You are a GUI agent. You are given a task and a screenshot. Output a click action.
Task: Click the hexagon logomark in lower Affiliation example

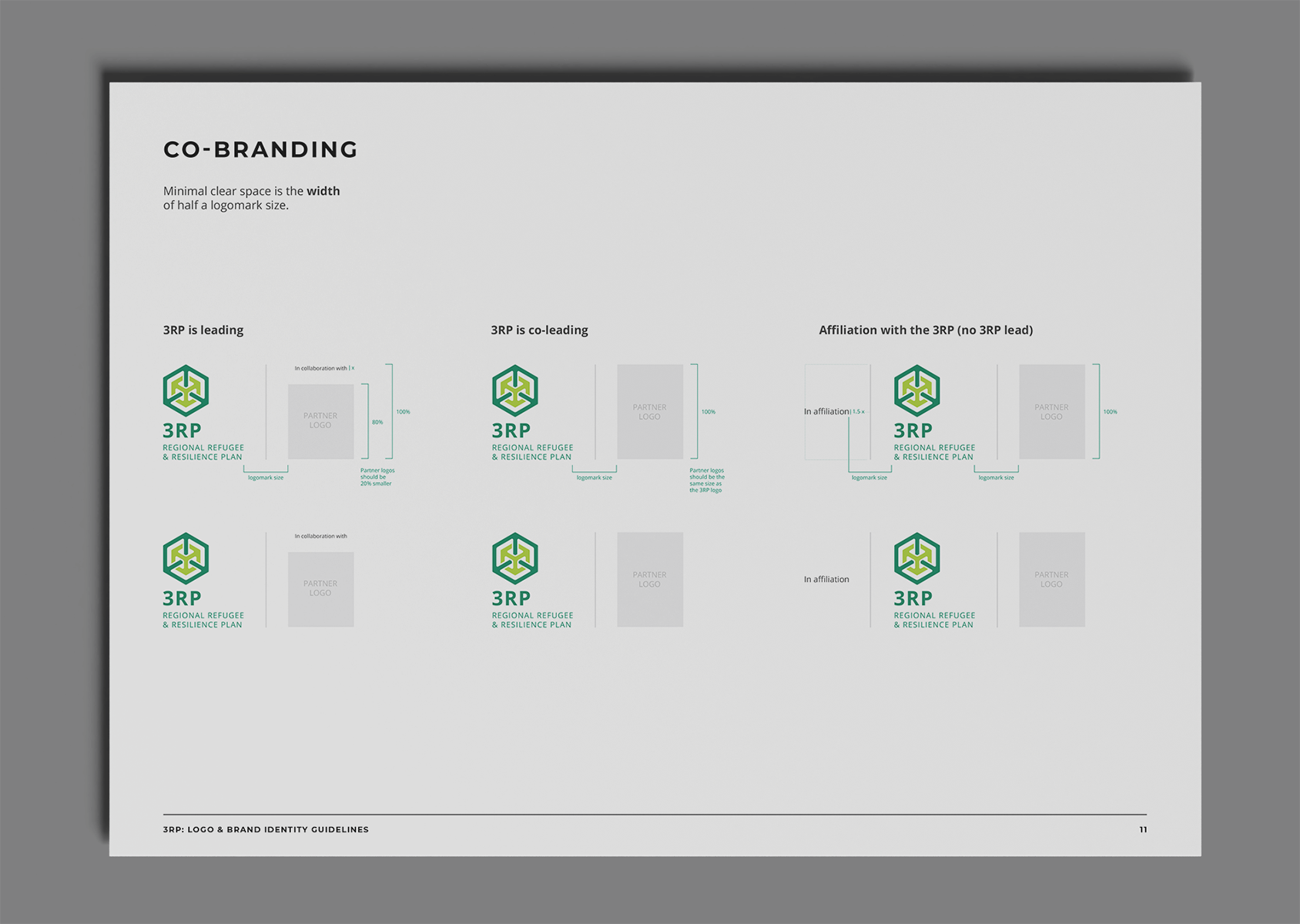(x=916, y=558)
